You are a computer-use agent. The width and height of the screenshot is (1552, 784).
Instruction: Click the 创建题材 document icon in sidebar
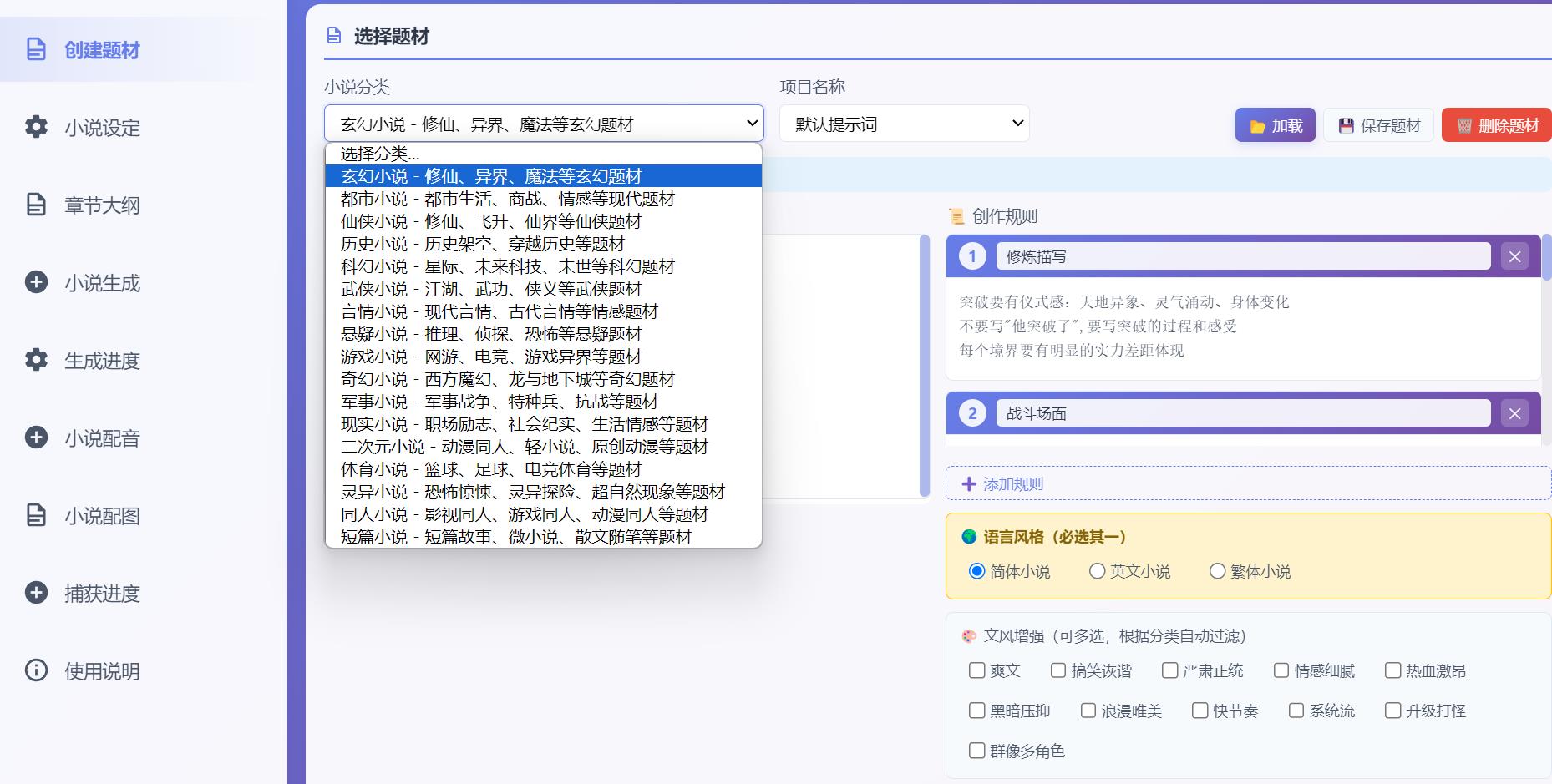coord(36,49)
